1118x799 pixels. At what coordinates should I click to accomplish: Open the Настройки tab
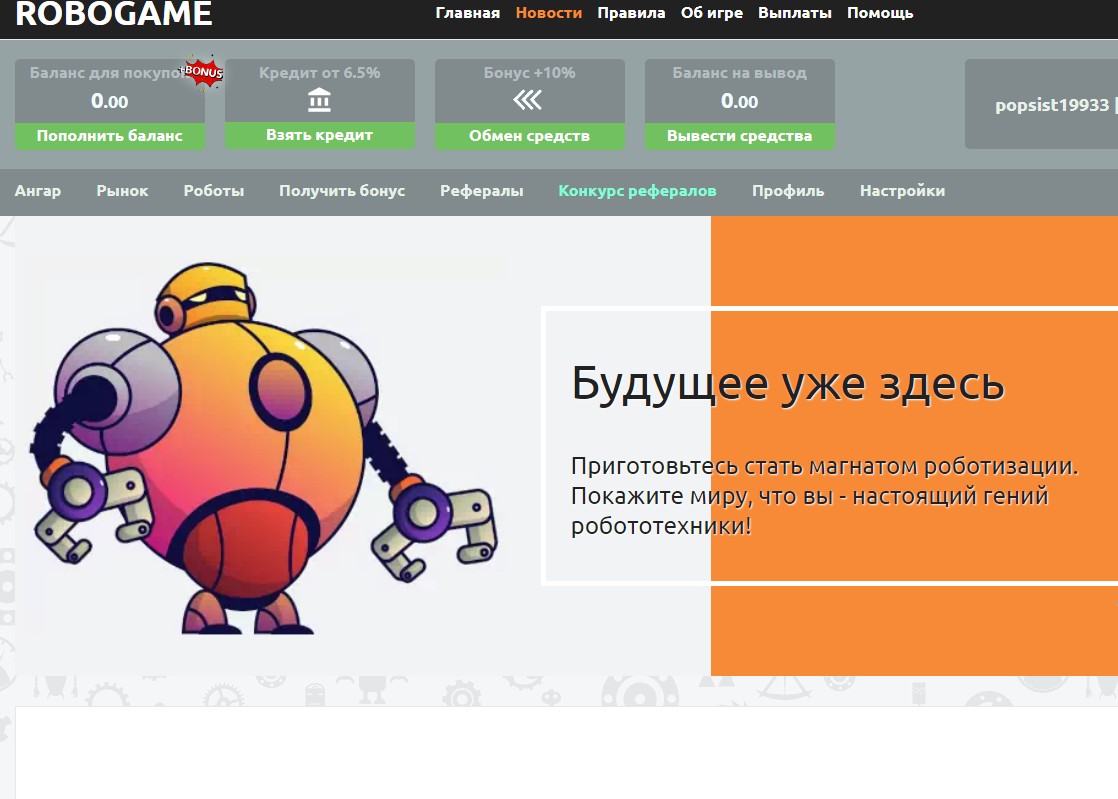(902, 190)
